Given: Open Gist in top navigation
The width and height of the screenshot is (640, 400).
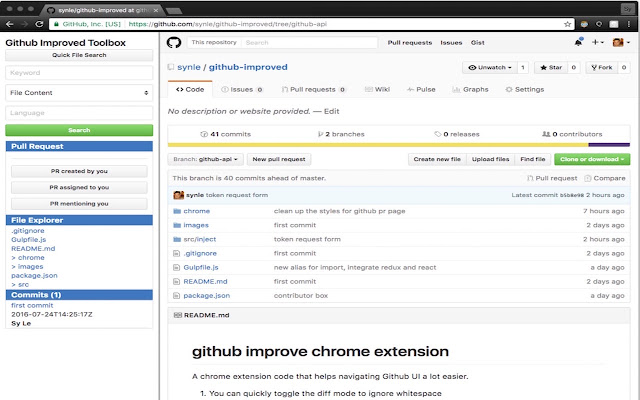Looking at the screenshot, I should click(478, 42).
